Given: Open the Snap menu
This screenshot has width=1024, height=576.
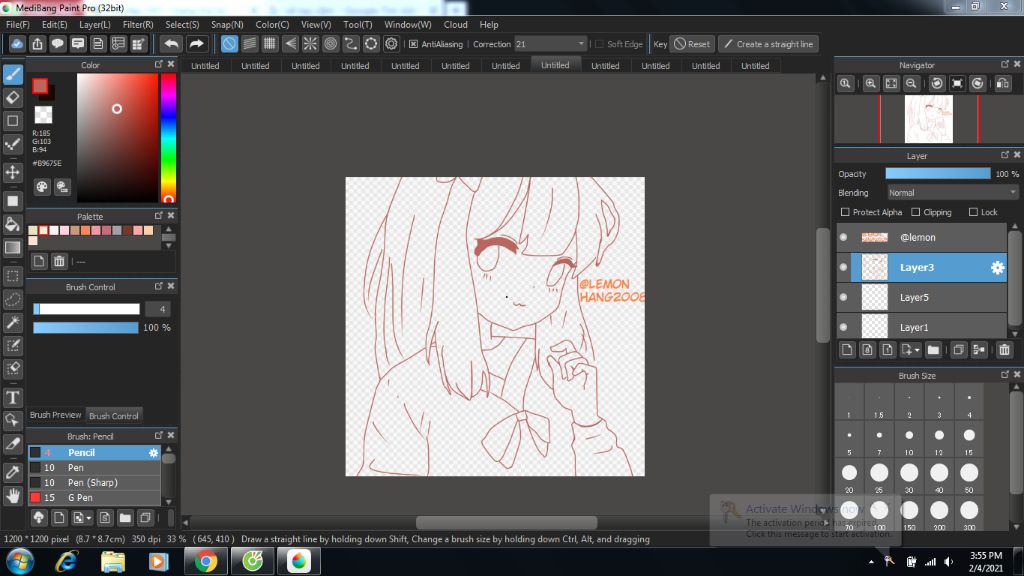Looking at the screenshot, I should click(227, 25).
